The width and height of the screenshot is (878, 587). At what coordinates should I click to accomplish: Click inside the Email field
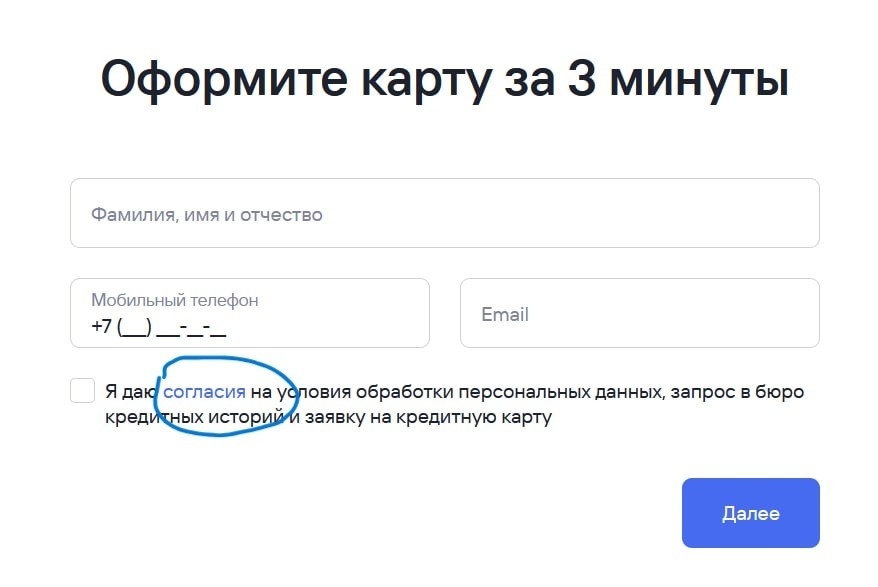tap(639, 313)
